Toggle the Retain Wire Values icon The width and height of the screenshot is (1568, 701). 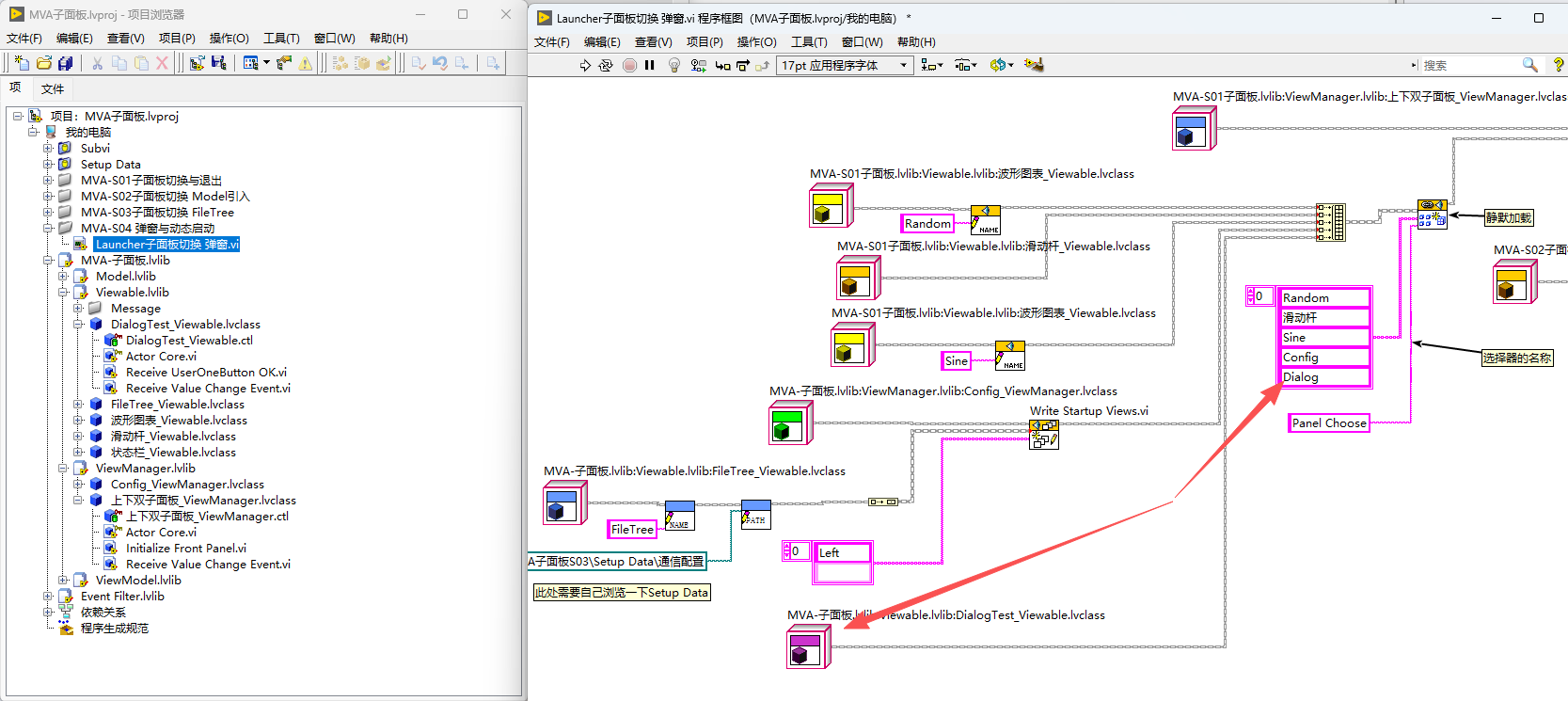tap(698, 65)
